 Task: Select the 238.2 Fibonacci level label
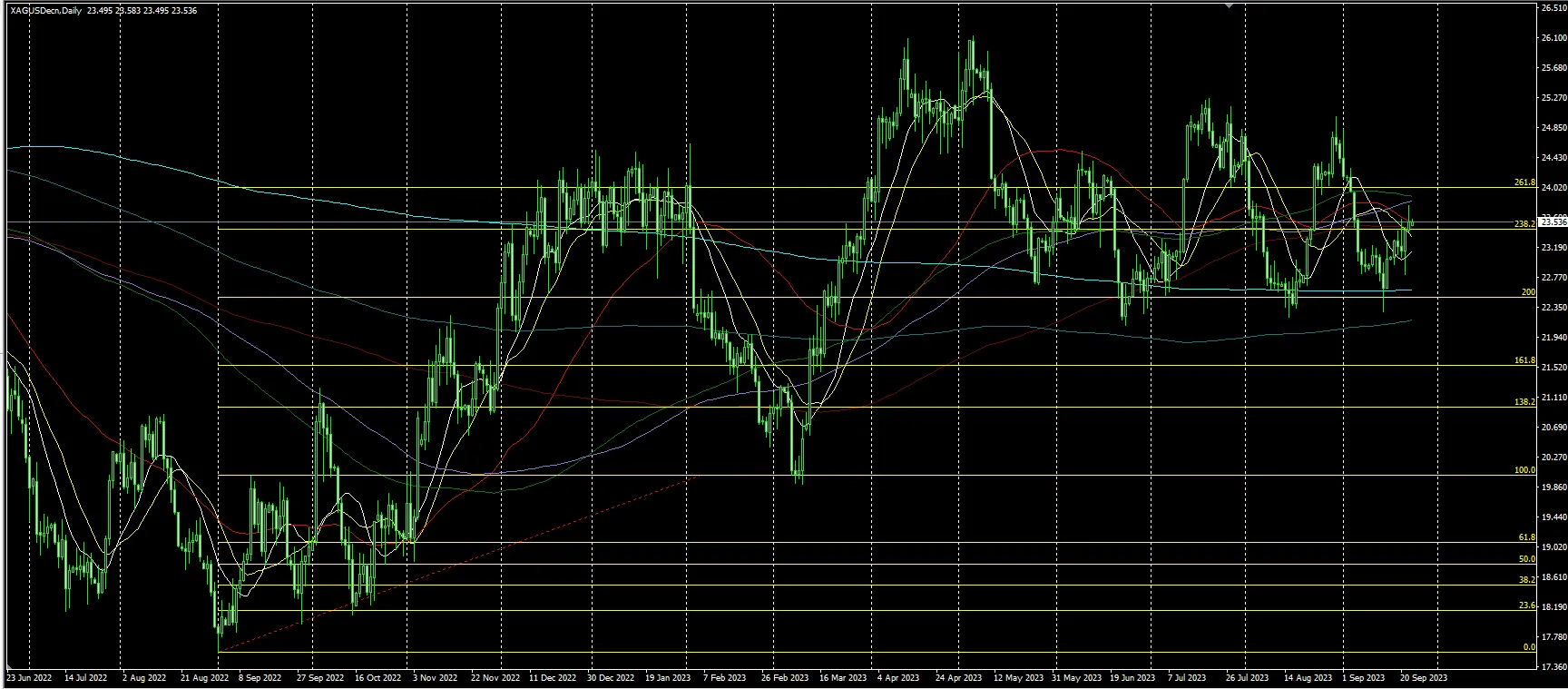[x=1525, y=223]
